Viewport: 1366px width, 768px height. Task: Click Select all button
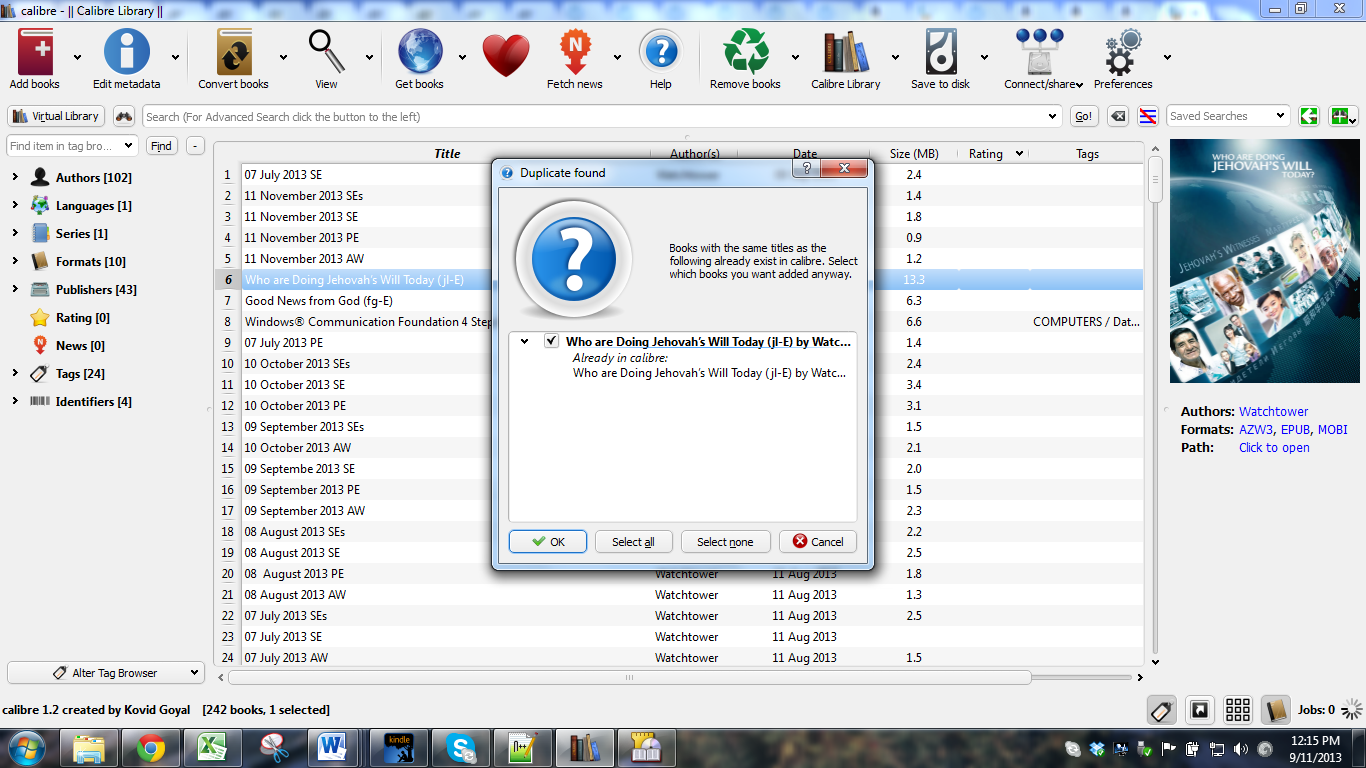point(633,541)
